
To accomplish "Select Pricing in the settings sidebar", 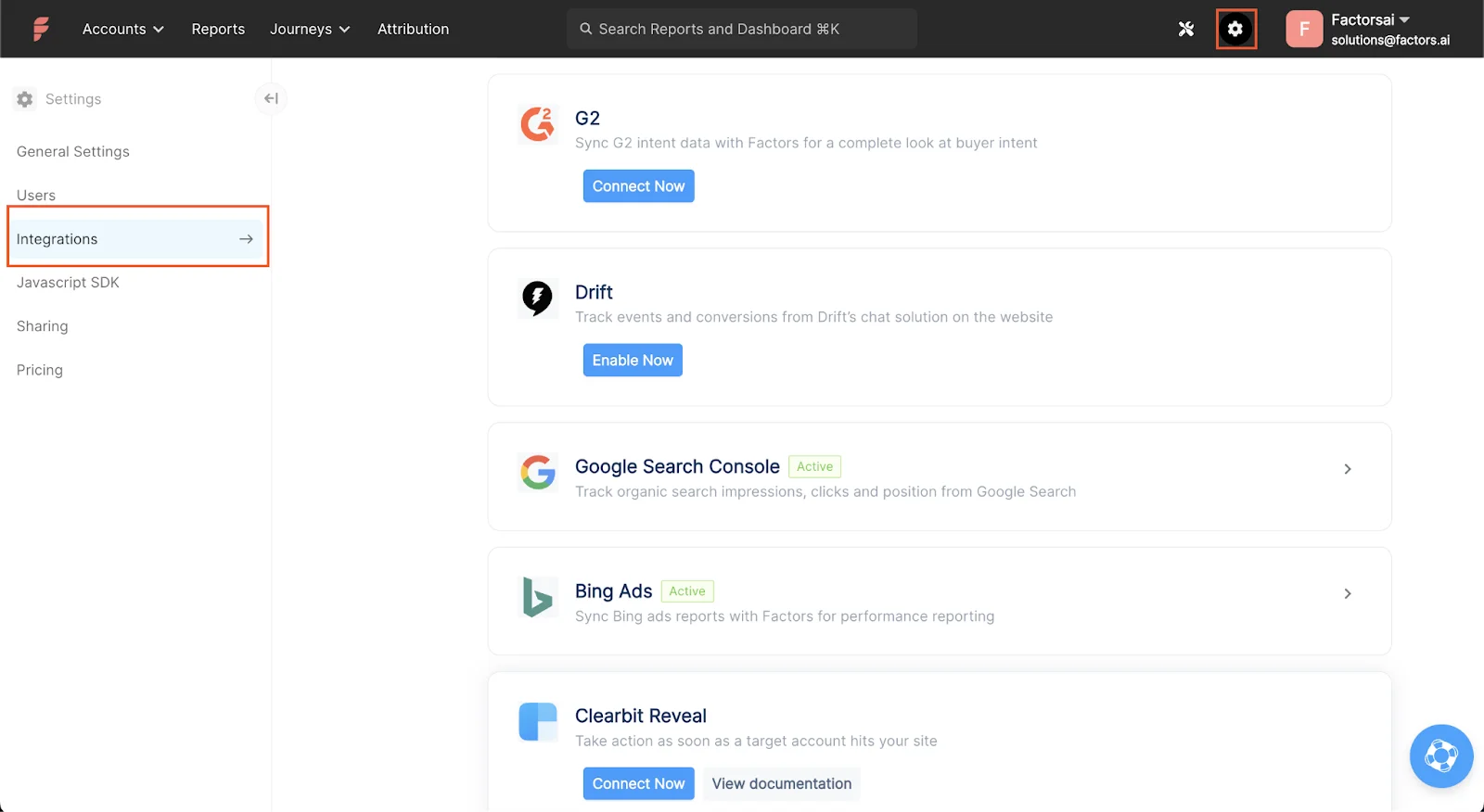I will (x=40, y=370).
